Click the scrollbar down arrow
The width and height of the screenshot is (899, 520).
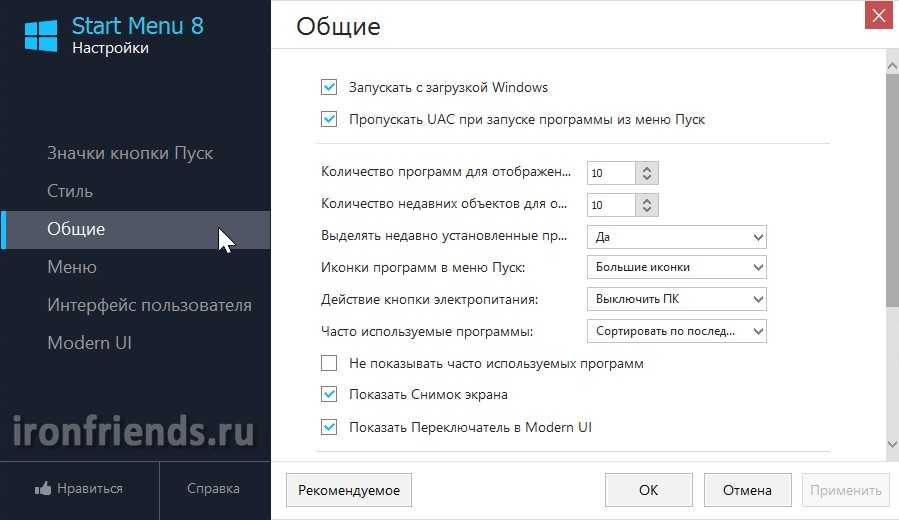[x=892, y=444]
